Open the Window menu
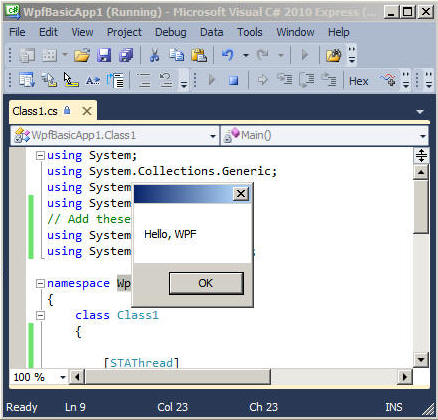Image resolution: width=438 pixels, height=420 pixels. (x=295, y=32)
